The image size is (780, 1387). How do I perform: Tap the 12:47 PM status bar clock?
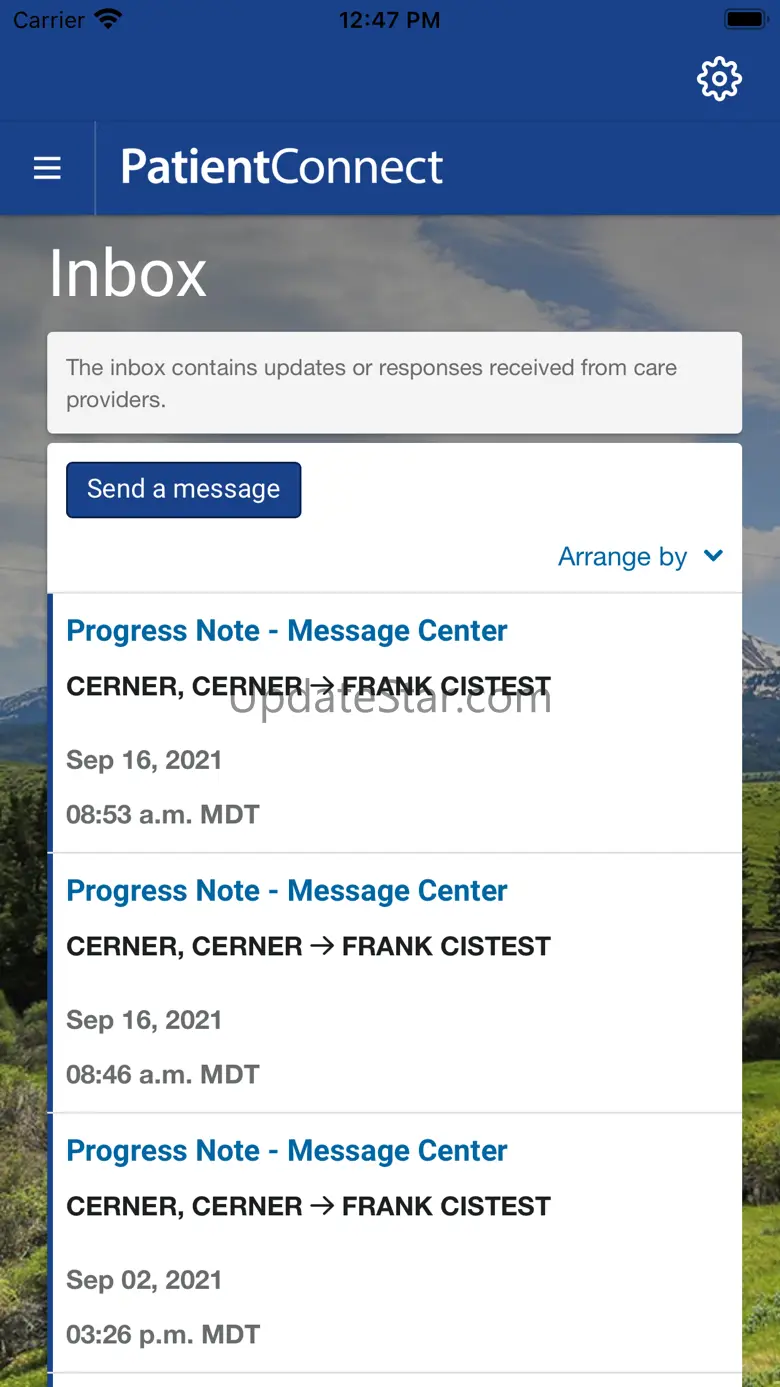389,20
